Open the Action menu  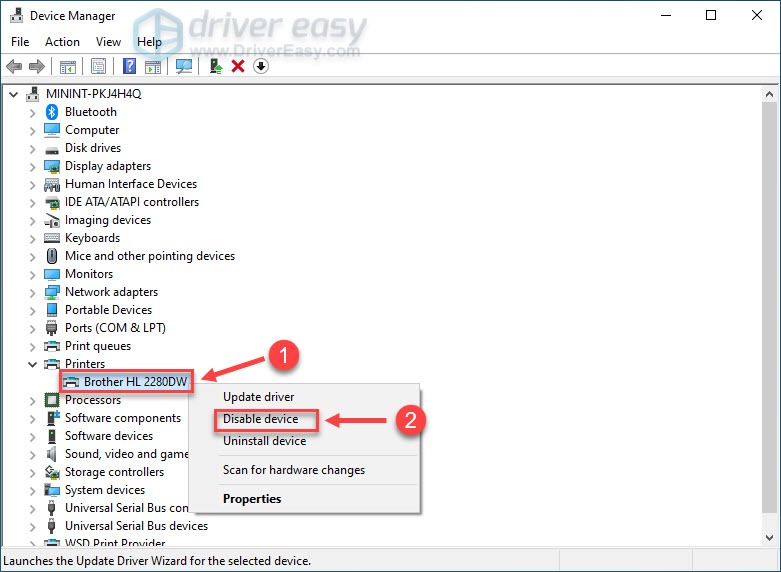[62, 42]
